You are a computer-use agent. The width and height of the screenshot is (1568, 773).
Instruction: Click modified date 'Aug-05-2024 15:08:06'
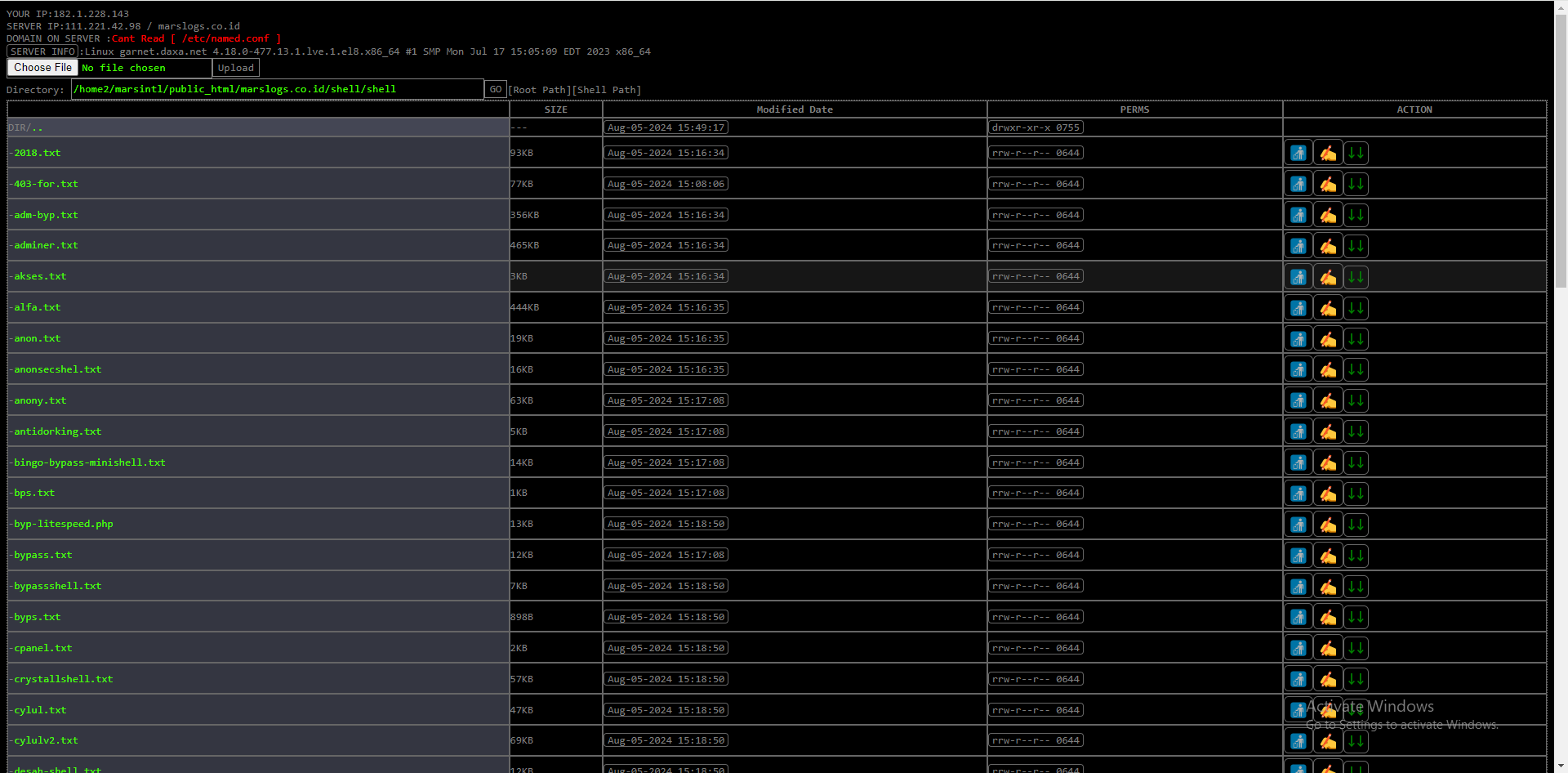click(x=666, y=184)
